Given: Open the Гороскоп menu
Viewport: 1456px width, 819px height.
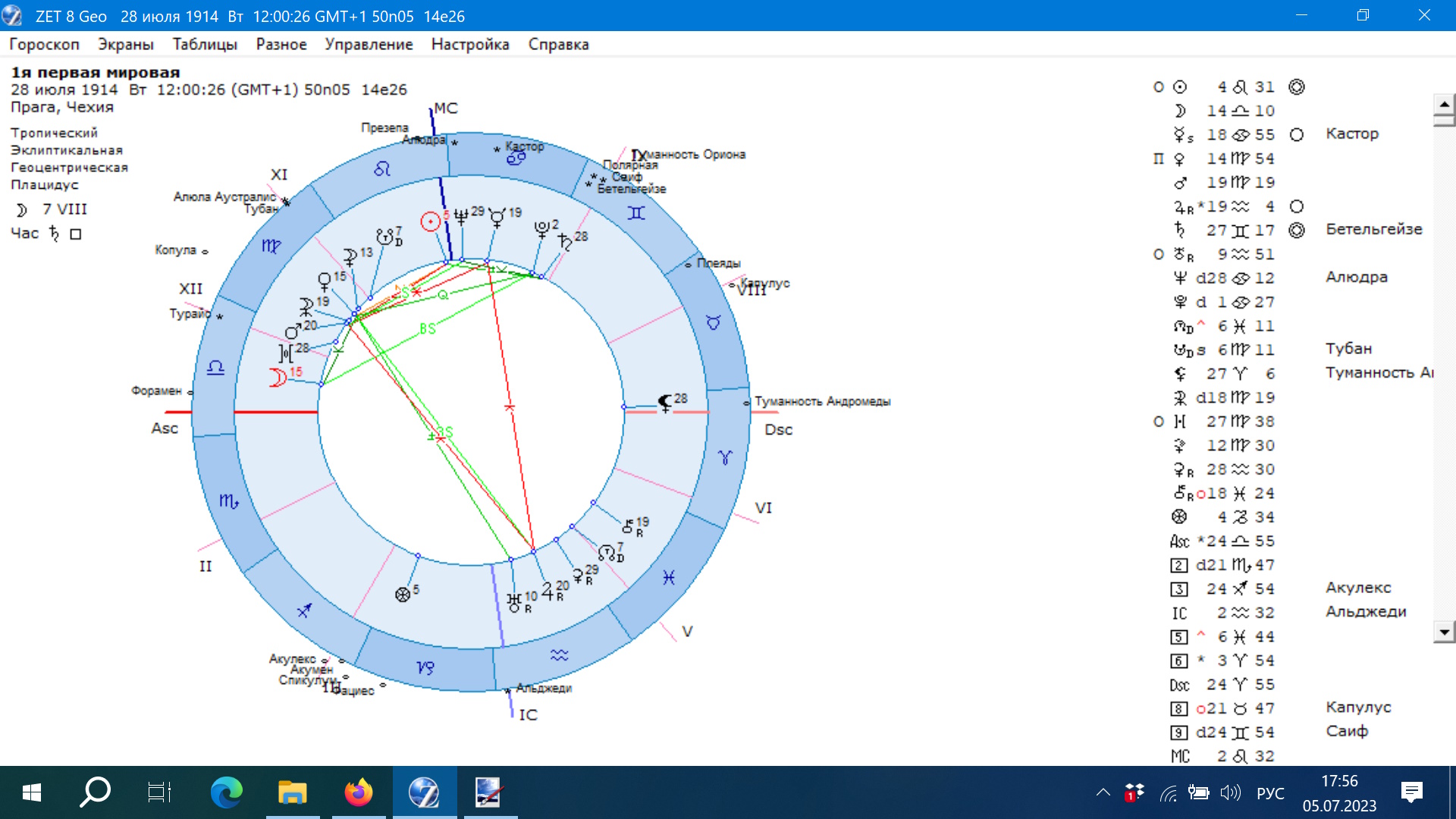Looking at the screenshot, I should pos(44,44).
